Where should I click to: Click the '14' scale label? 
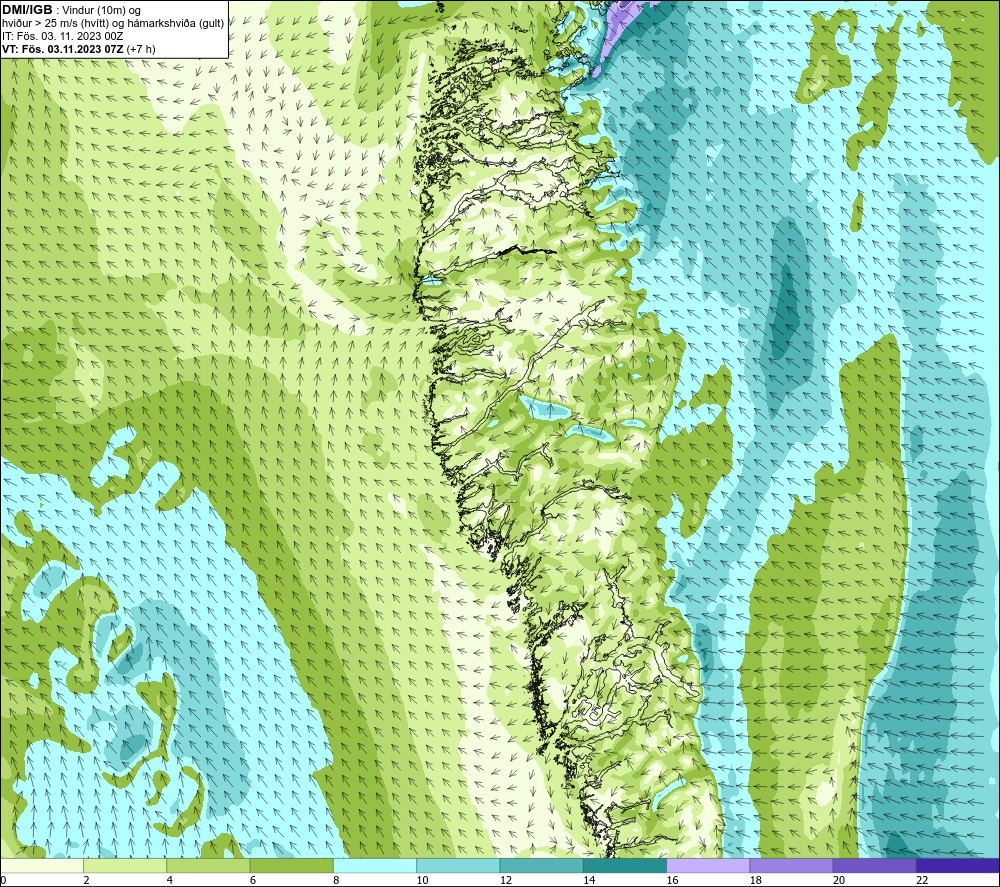tap(589, 881)
